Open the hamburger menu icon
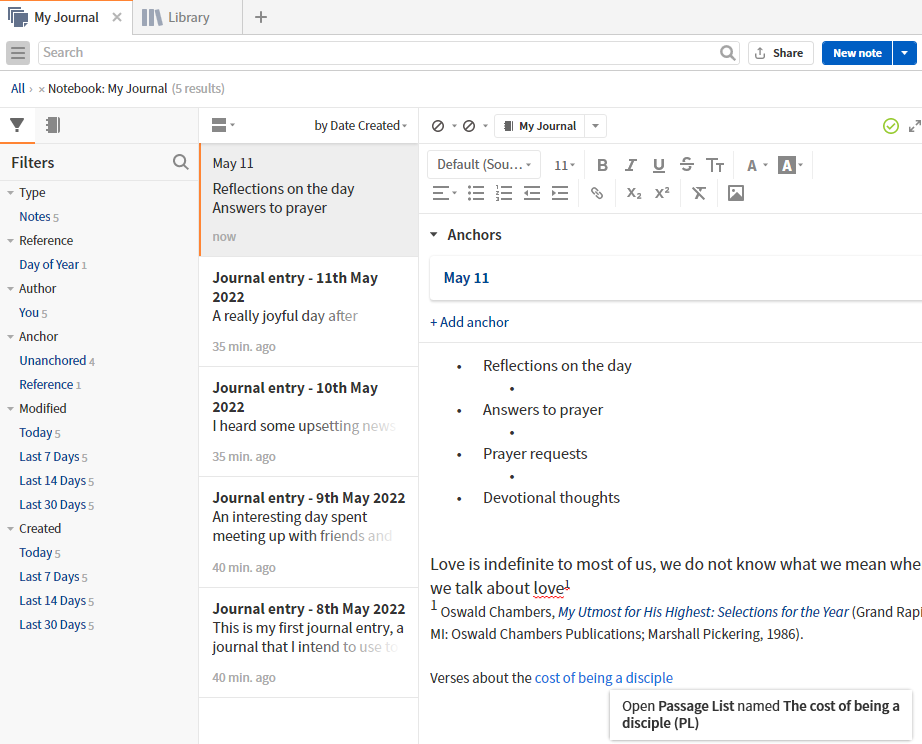 (18, 53)
